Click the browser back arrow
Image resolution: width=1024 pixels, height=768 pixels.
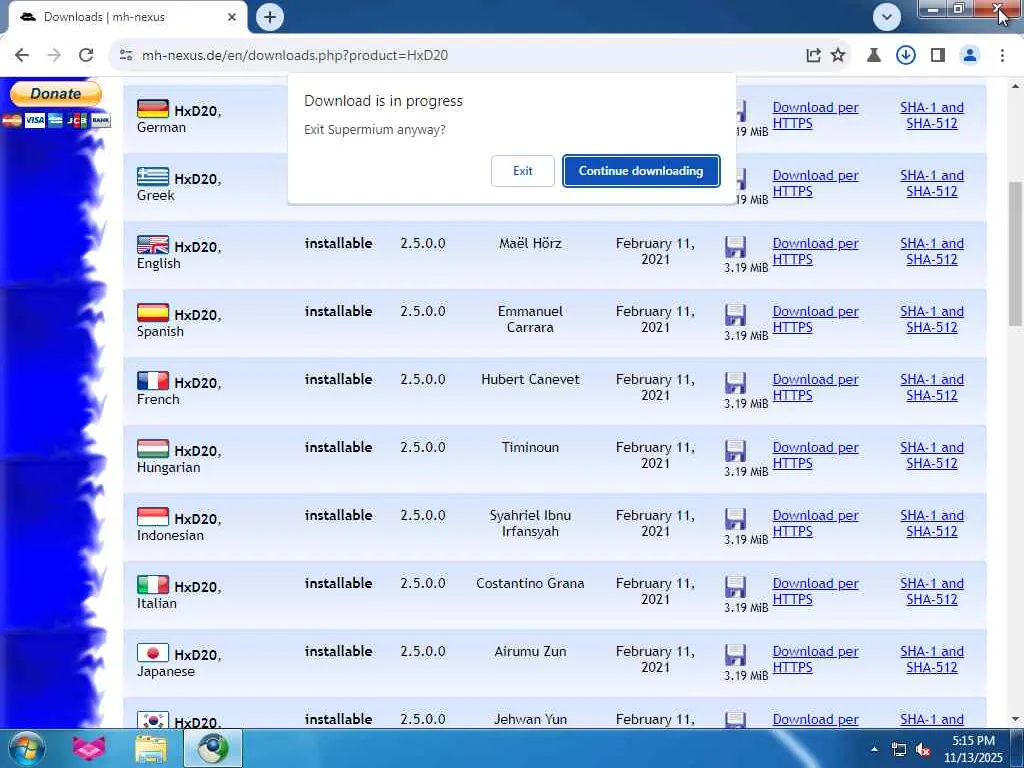(x=22, y=56)
